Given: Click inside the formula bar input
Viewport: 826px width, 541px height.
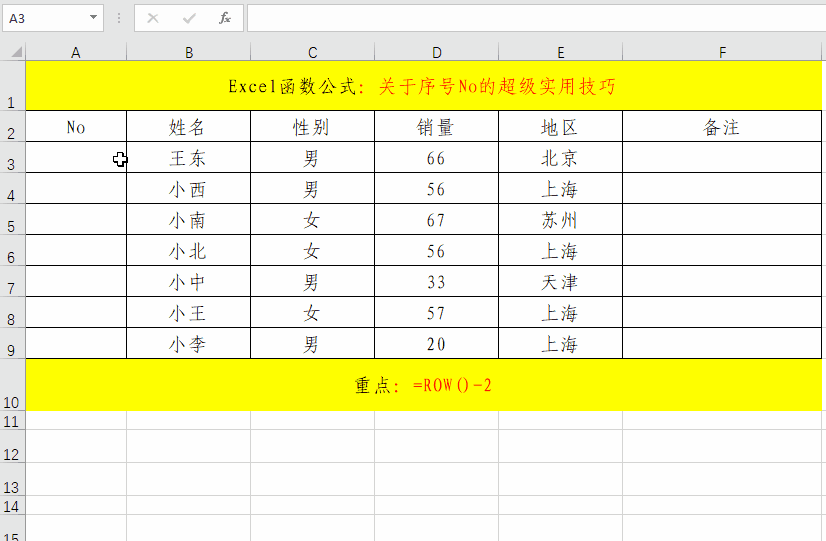Looking at the screenshot, I should [x=536, y=18].
